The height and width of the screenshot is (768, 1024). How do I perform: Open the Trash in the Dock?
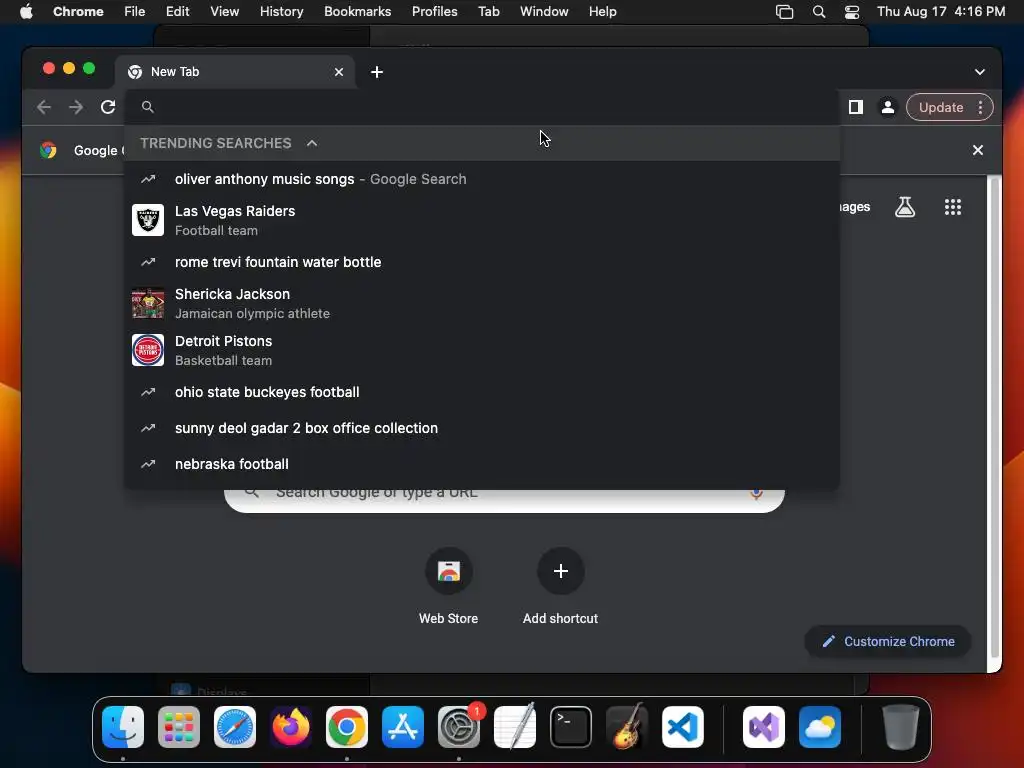click(x=901, y=727)
